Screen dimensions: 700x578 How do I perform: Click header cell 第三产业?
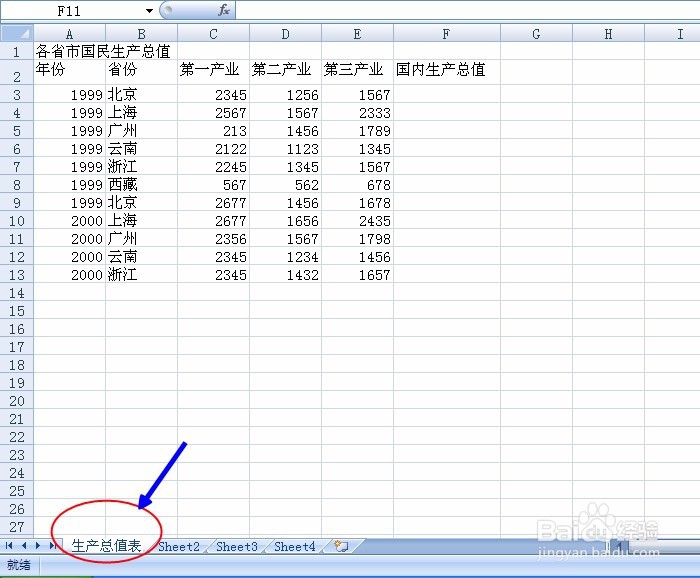tap(357, 72)
